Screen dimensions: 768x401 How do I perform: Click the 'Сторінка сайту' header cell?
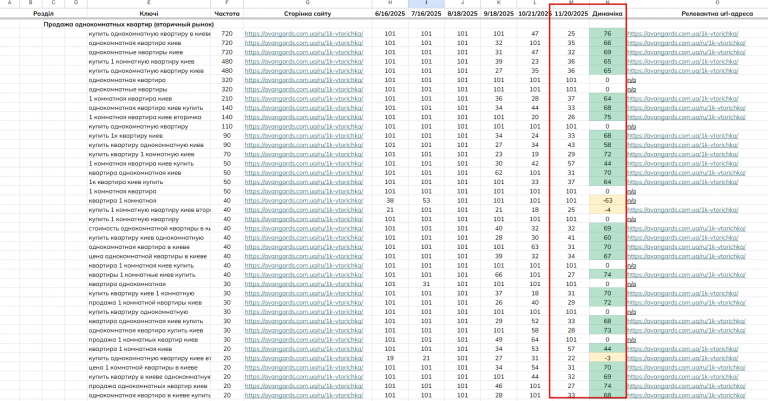[307, 14]
